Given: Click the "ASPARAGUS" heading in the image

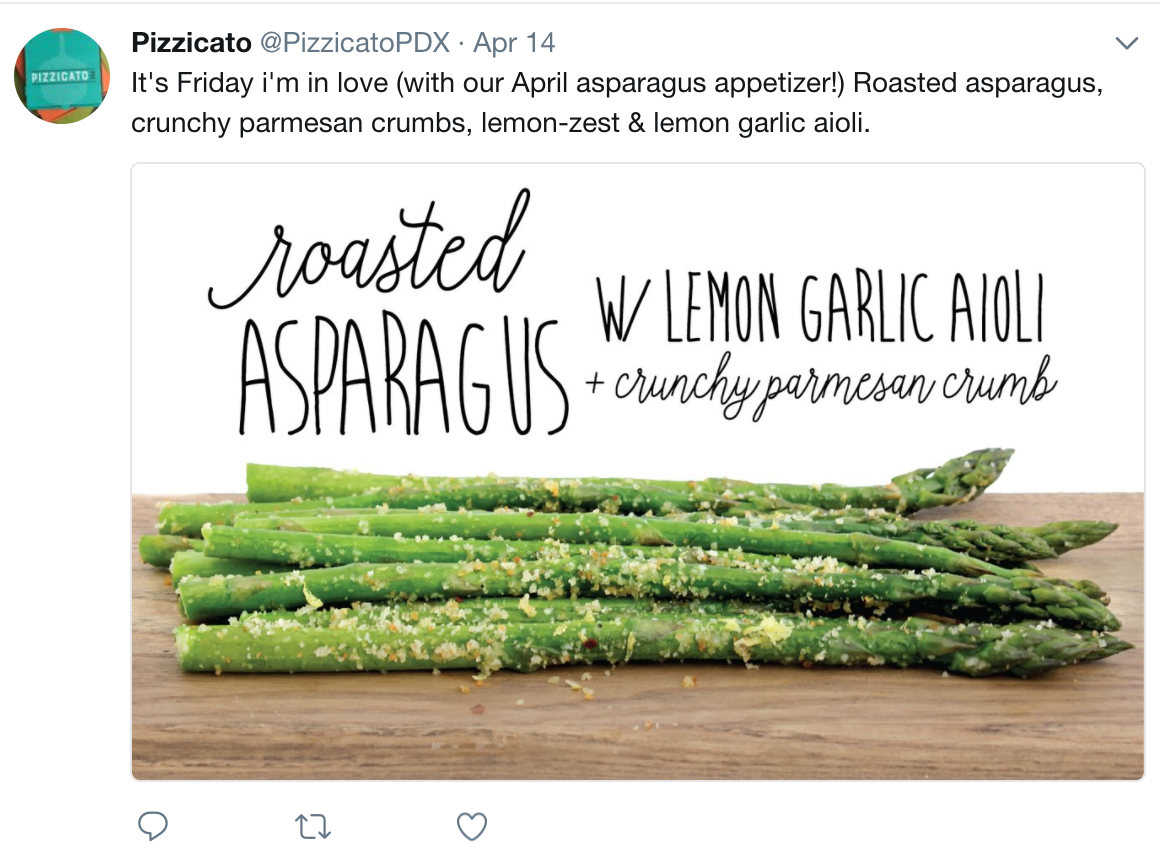Looking at the screenshot, I should (404, 377).
